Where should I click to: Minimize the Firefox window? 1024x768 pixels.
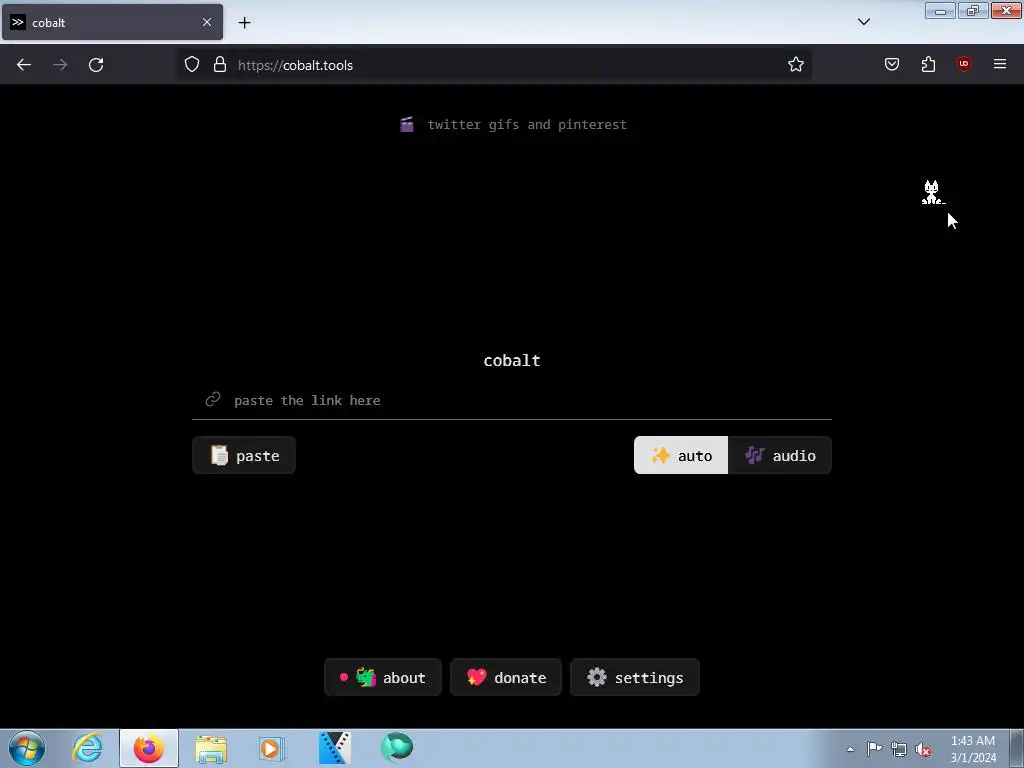click(x=940, y=10)
